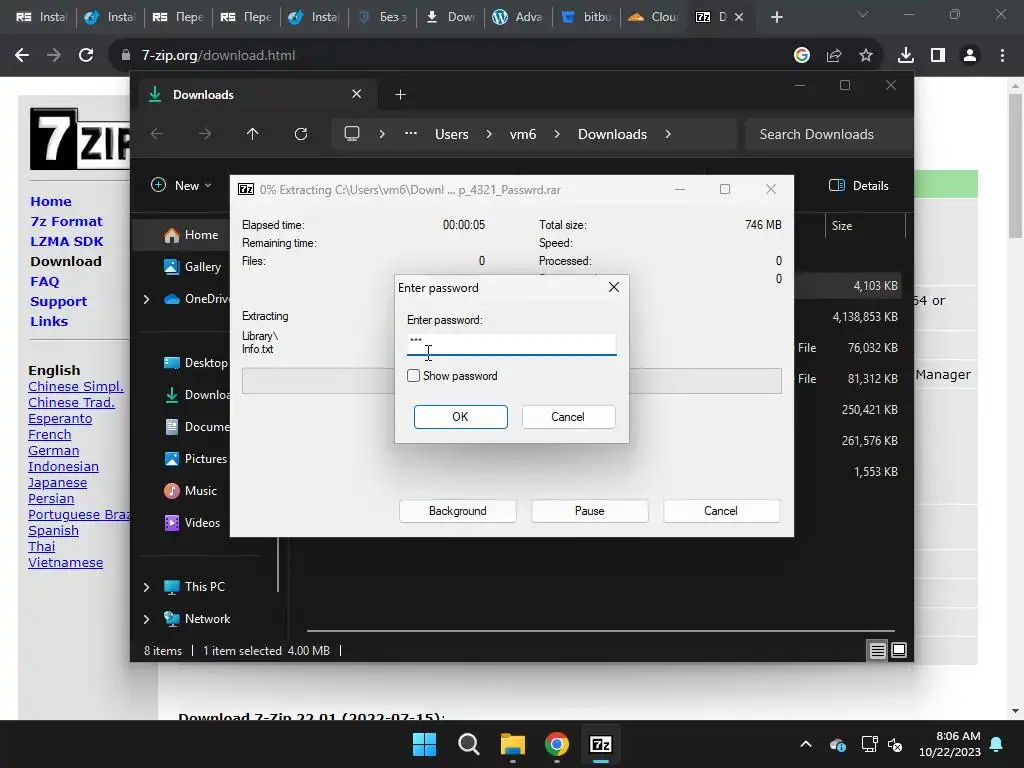Choose German language link
The image size is (1024, 768).
(54, 451)
